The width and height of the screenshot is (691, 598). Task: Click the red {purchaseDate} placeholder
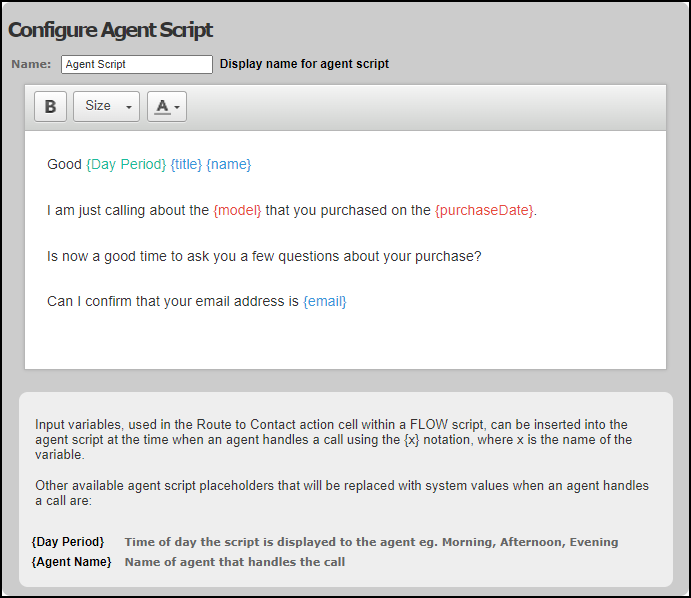(484, 210)
